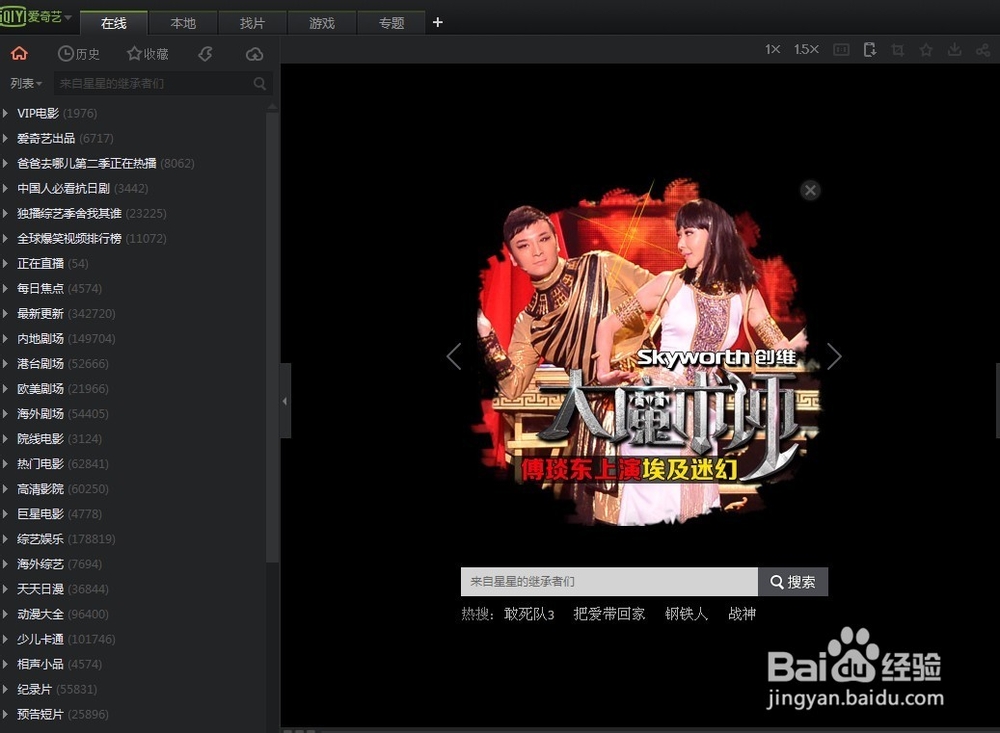Viewport: 1000px width, 733px height.
Task: Close the promotional poster overlay
Action: 810,190
